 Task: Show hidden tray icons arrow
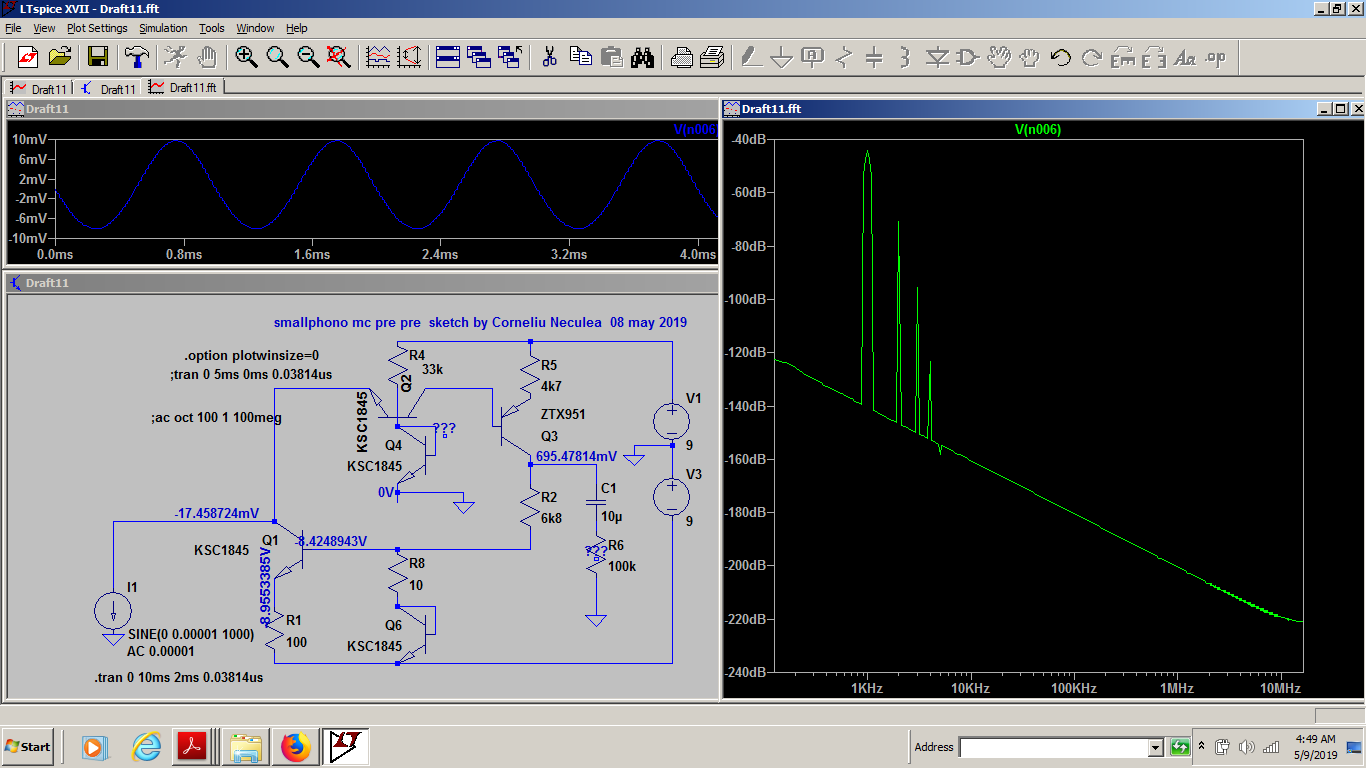point(1202,747)
